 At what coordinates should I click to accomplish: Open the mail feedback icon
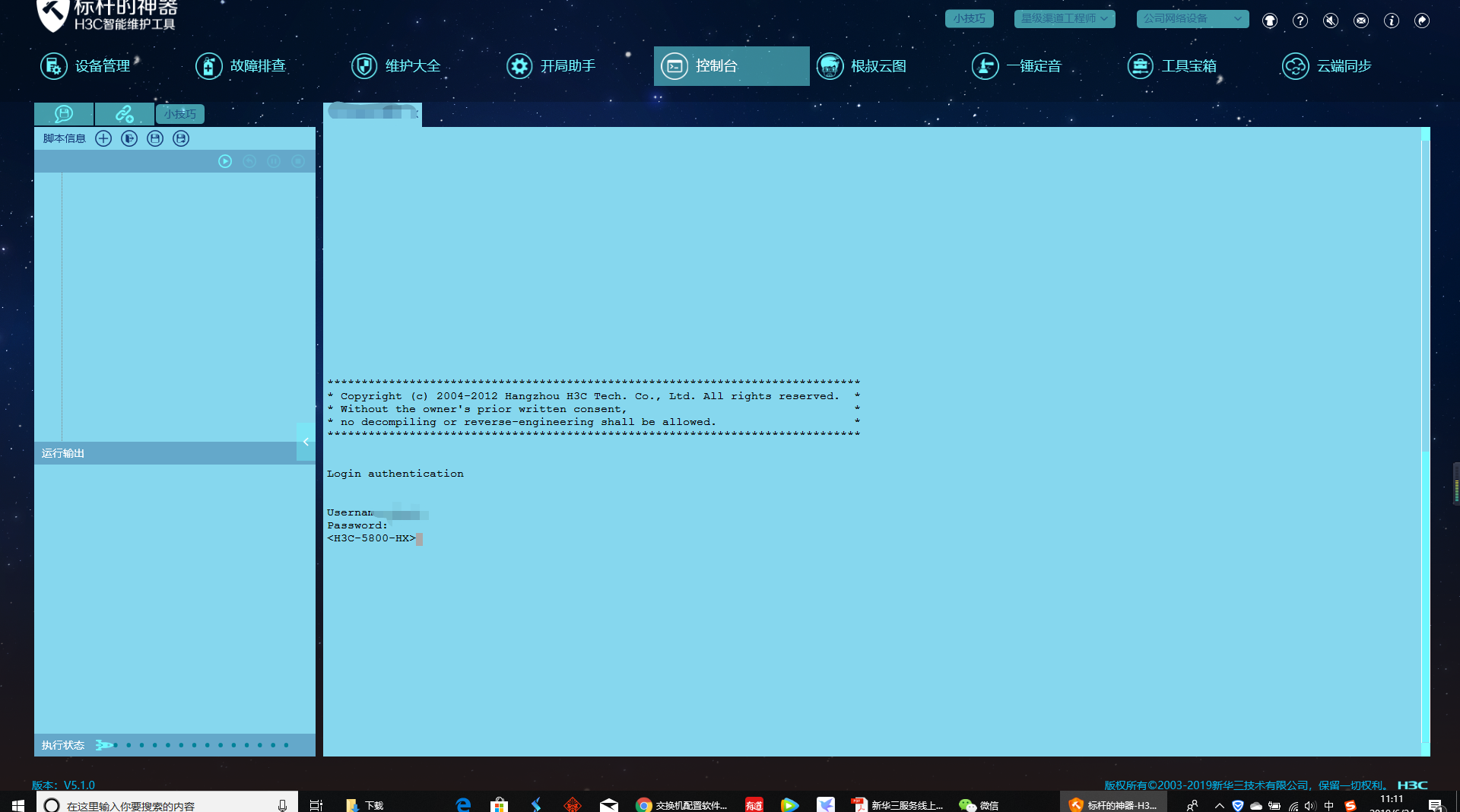[1361, 21]
